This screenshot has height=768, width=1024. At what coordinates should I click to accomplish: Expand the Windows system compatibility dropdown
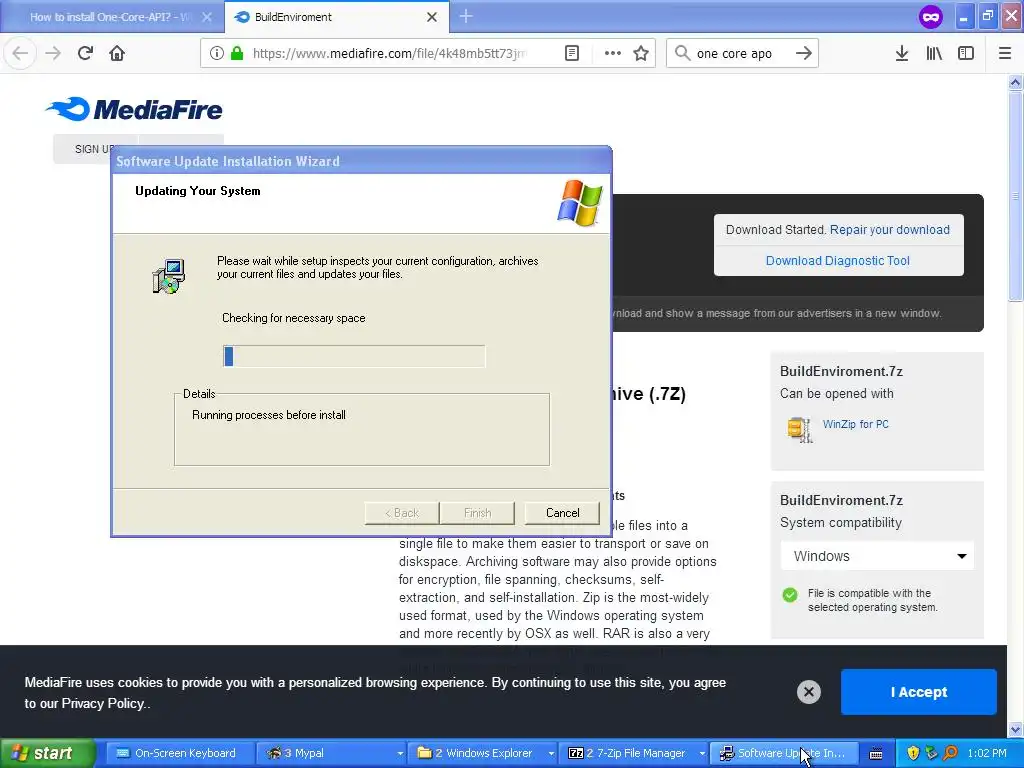coord(877,556)
